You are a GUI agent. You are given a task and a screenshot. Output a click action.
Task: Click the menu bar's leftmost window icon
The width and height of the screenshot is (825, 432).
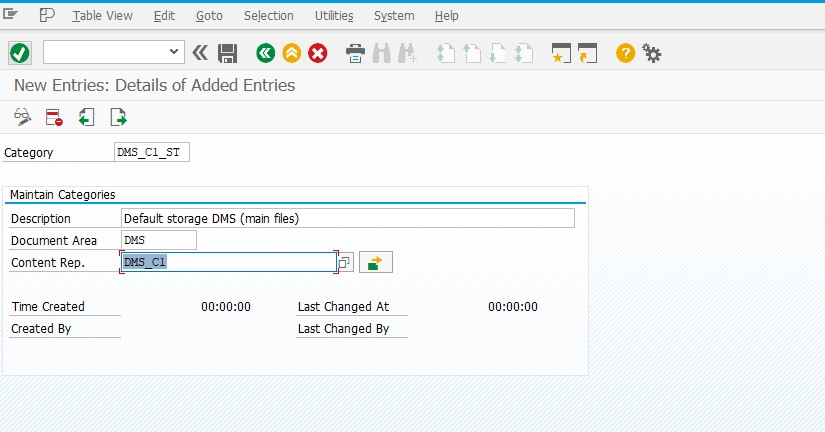(10, 14)
